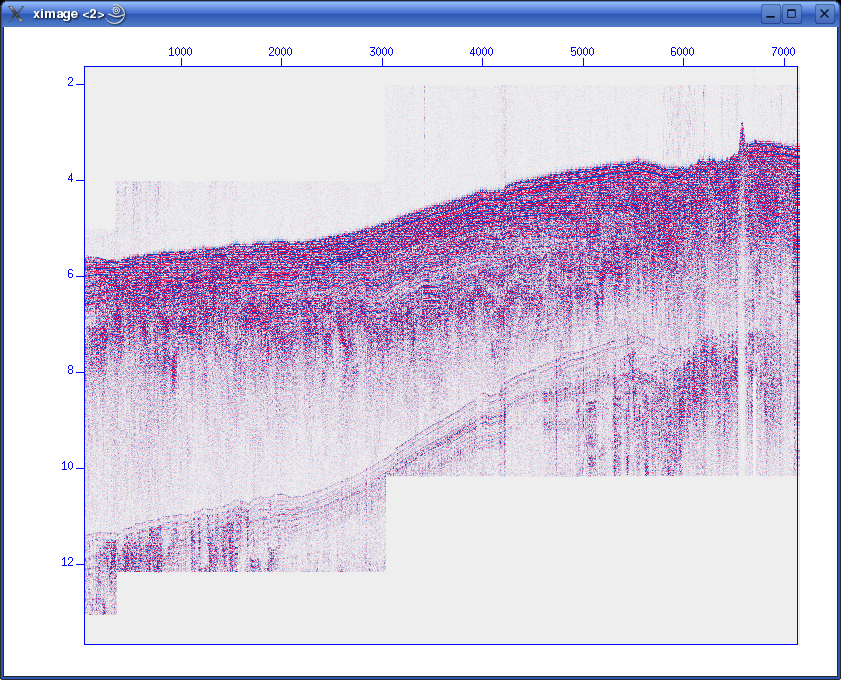This screenshot has width=841, height=680.
Task: Click the X11 application icon in title bar
Action: (x=16, y=14)
